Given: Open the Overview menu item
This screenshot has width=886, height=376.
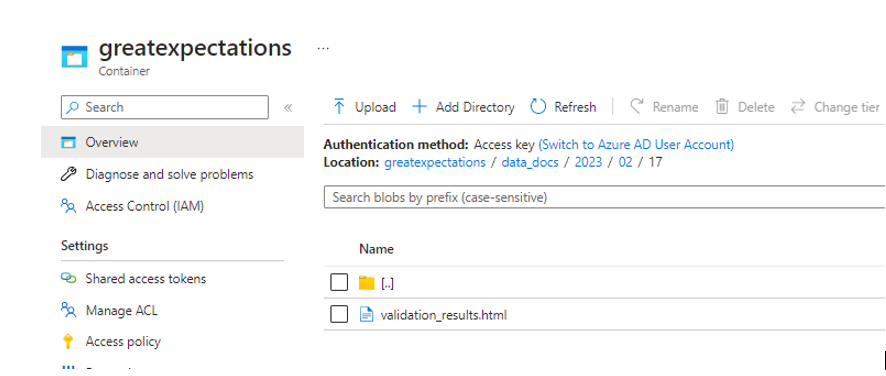Looking at the screenshot, I should [x=172, y=142].
